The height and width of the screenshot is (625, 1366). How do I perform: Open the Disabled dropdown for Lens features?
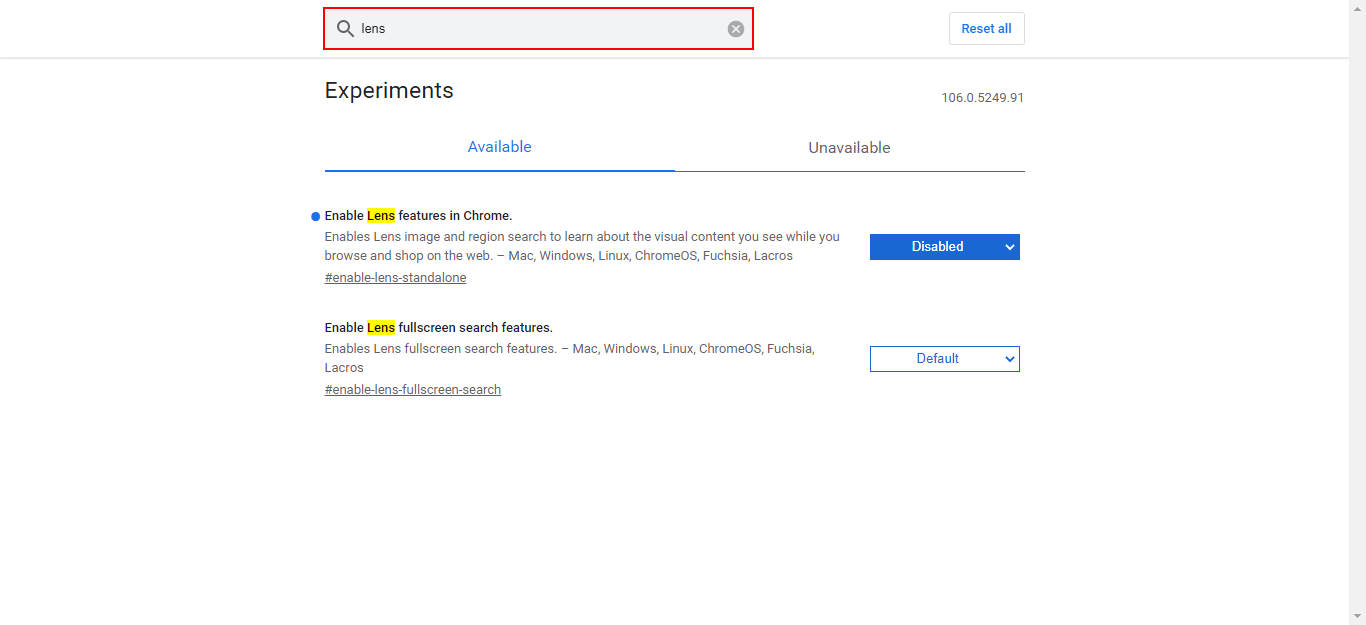point(945,247)
